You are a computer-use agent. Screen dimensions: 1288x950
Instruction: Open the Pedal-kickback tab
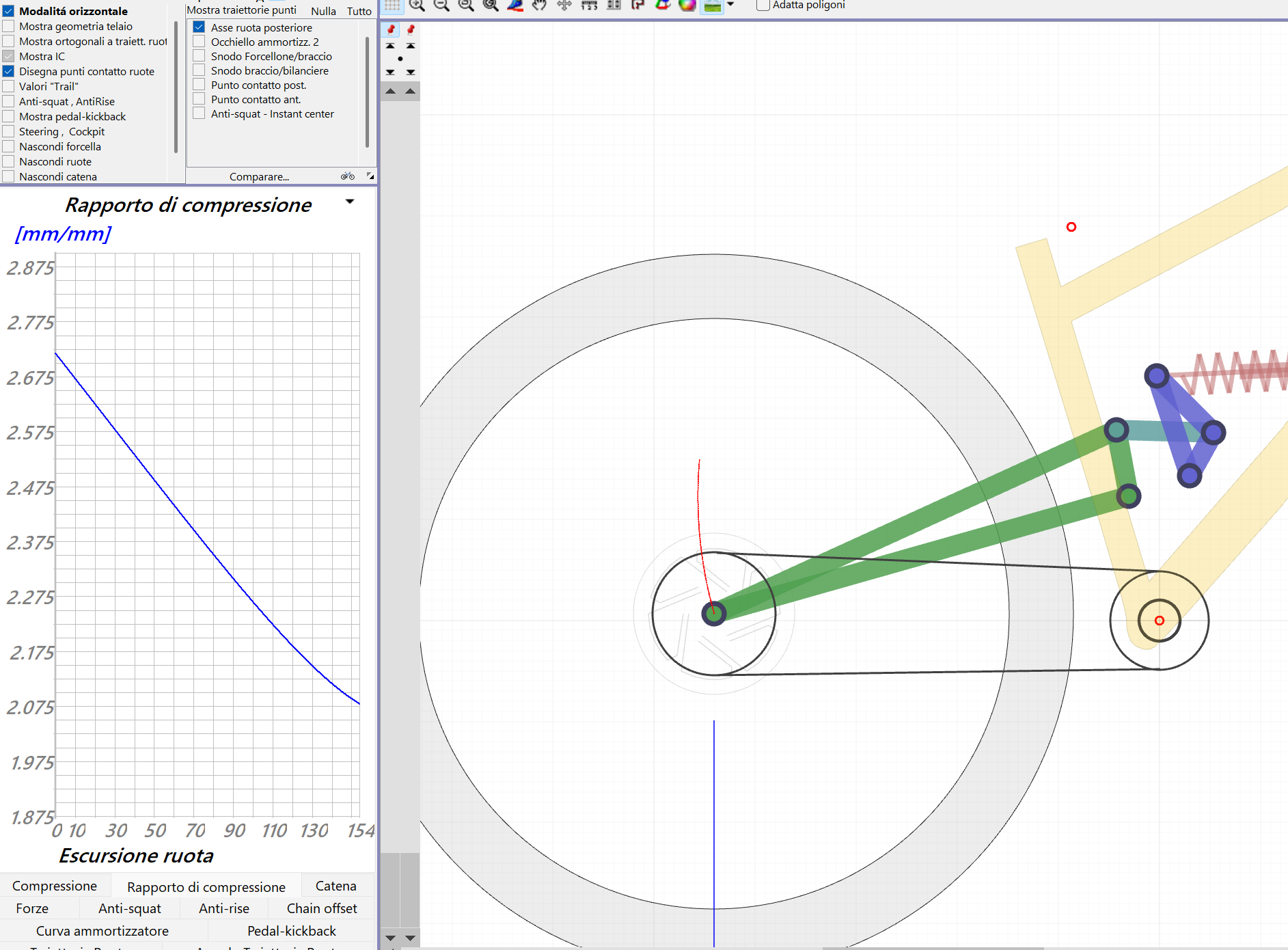[292, 931]
